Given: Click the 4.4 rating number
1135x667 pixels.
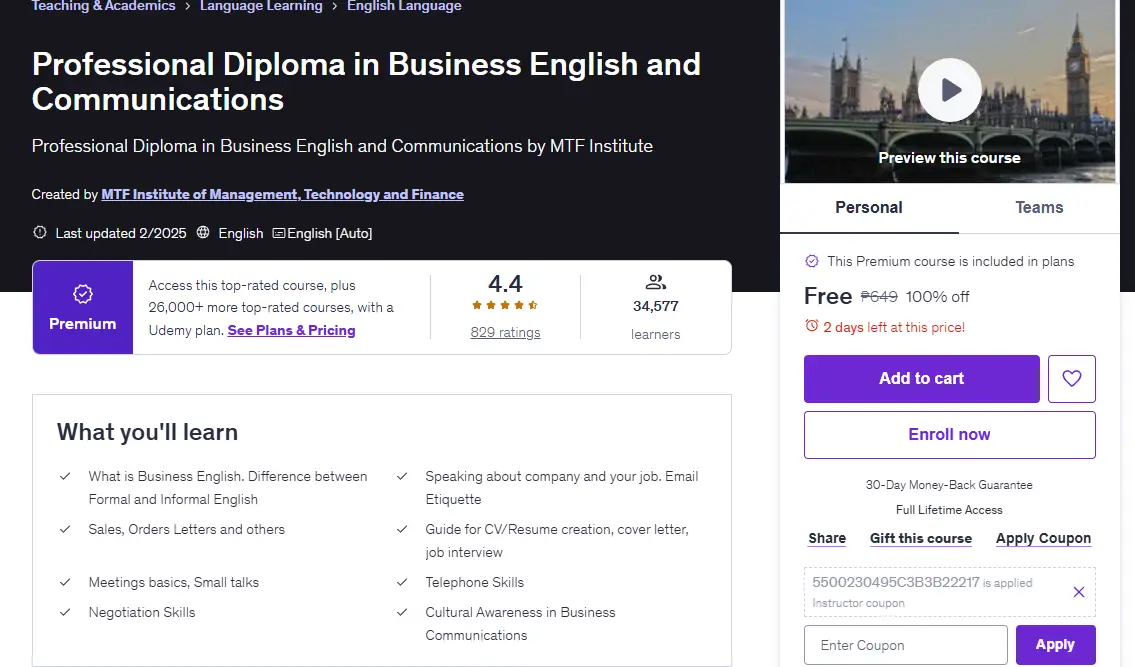Looking at the screenshot, I should tap(505, 283).
